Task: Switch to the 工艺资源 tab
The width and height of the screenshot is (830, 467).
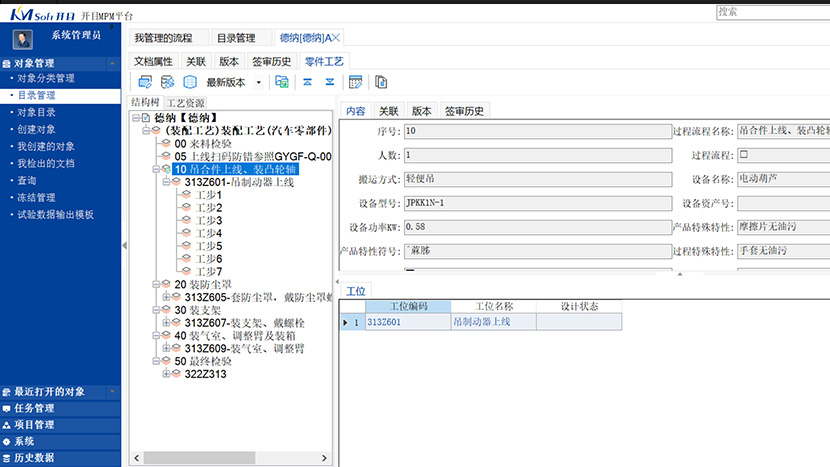Action: coord(186,102)
